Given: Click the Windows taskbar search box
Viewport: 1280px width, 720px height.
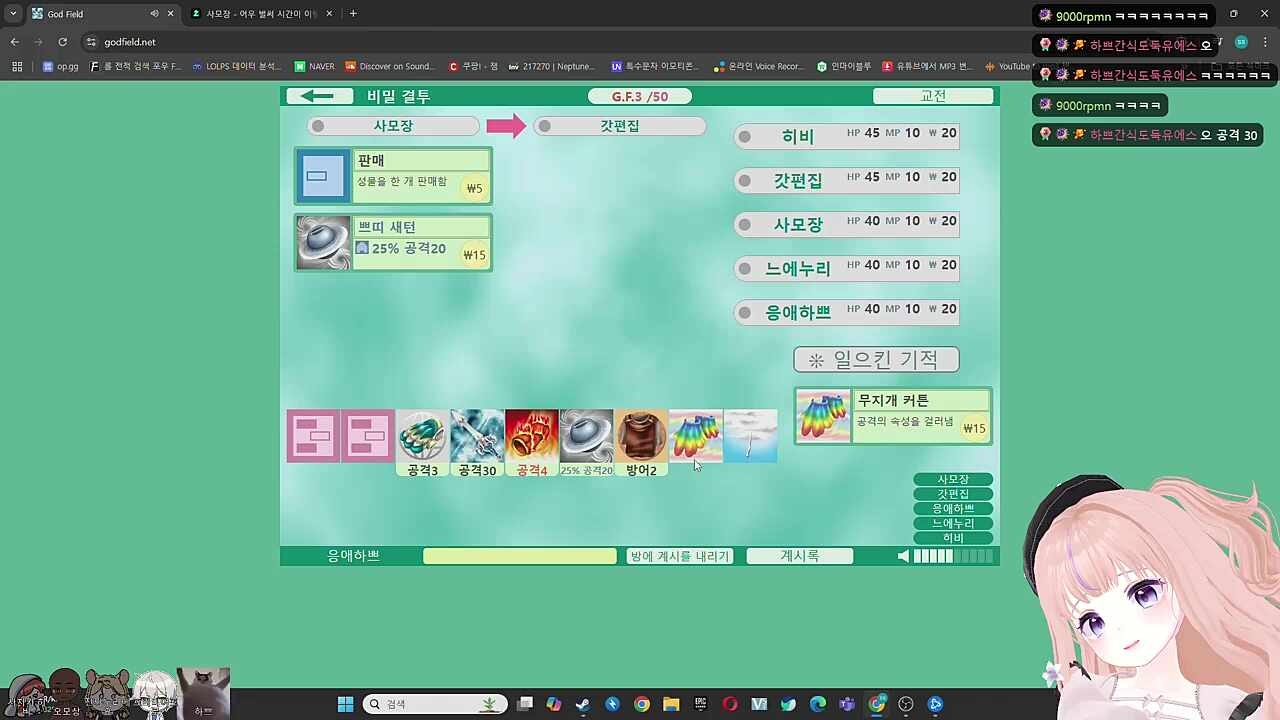Looking at the screenshot, I should (x=435, y=704).
